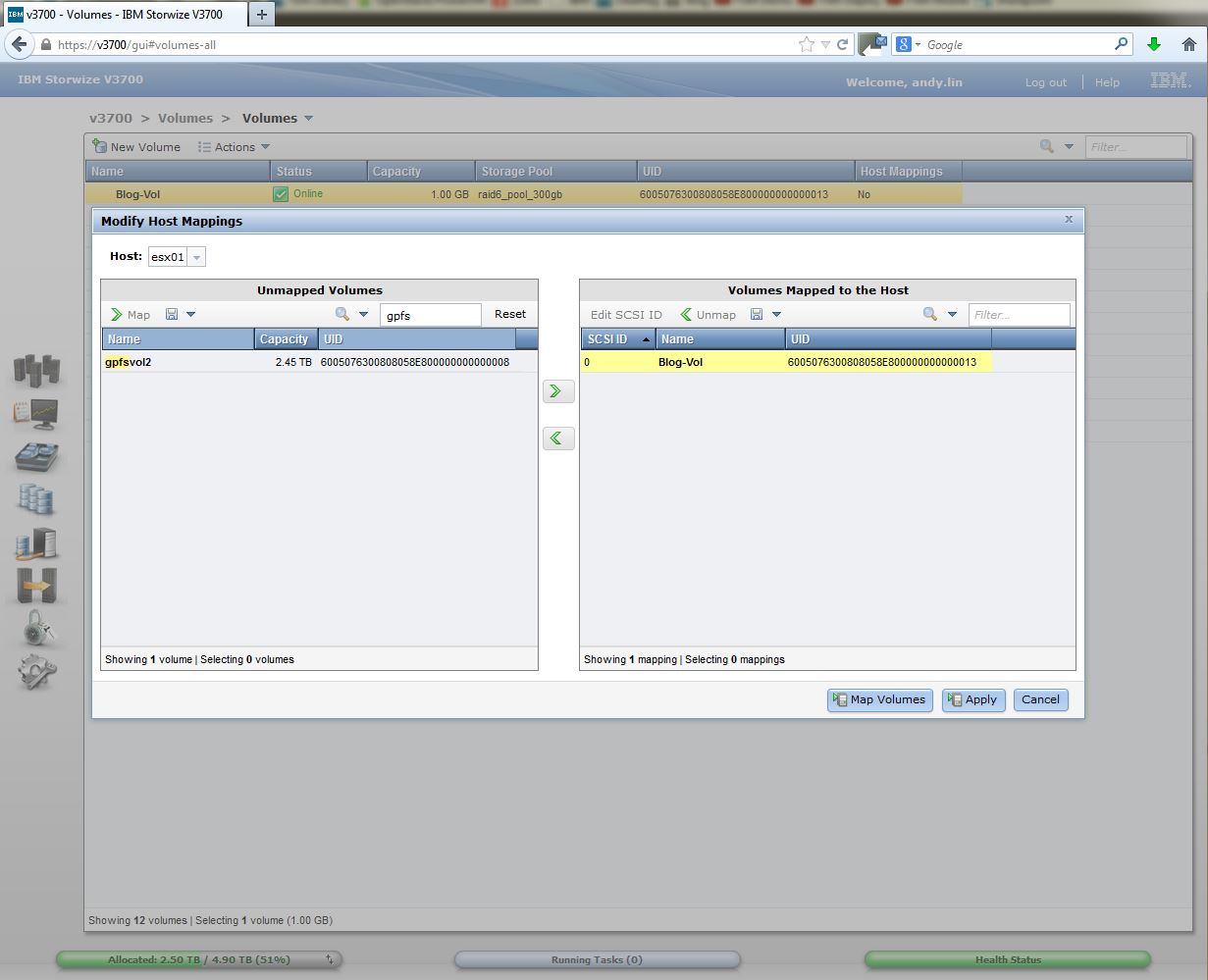Go to first Volumes breadcrumb item

tap(185, 119)
